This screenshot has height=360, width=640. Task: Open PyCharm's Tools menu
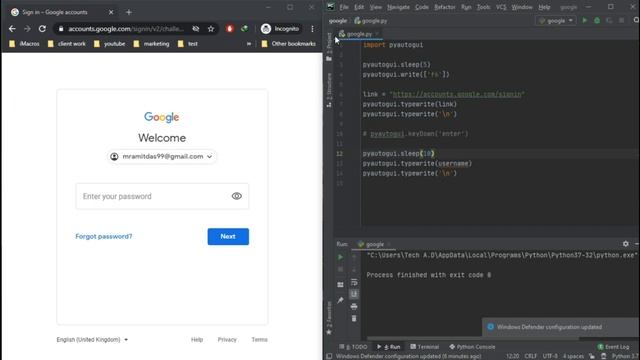pyautogui.click(x=483, y=7)
